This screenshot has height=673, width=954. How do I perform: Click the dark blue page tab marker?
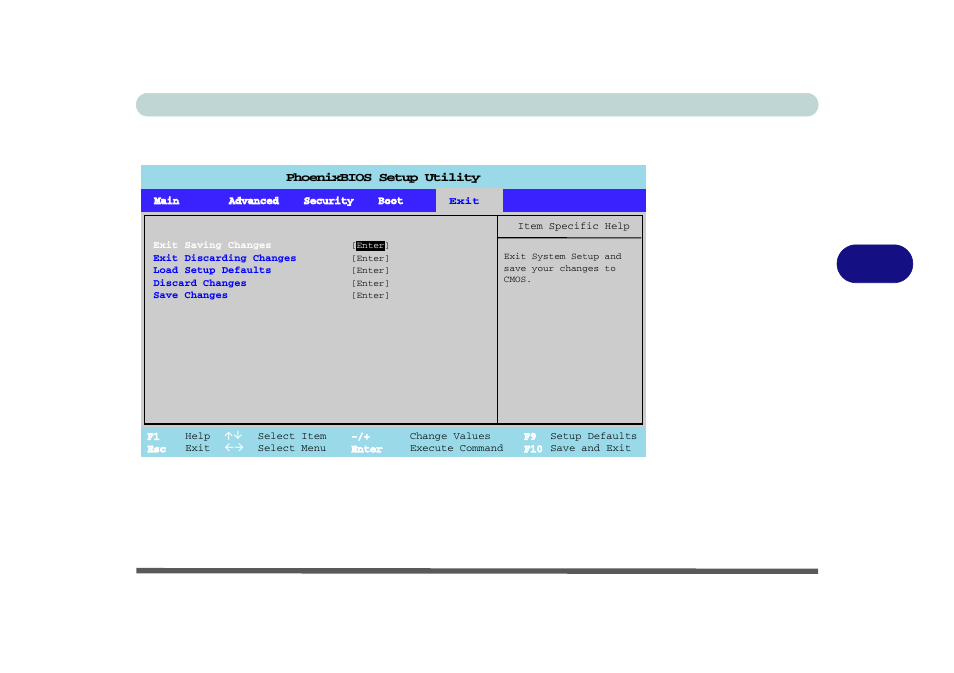(874, 263)
